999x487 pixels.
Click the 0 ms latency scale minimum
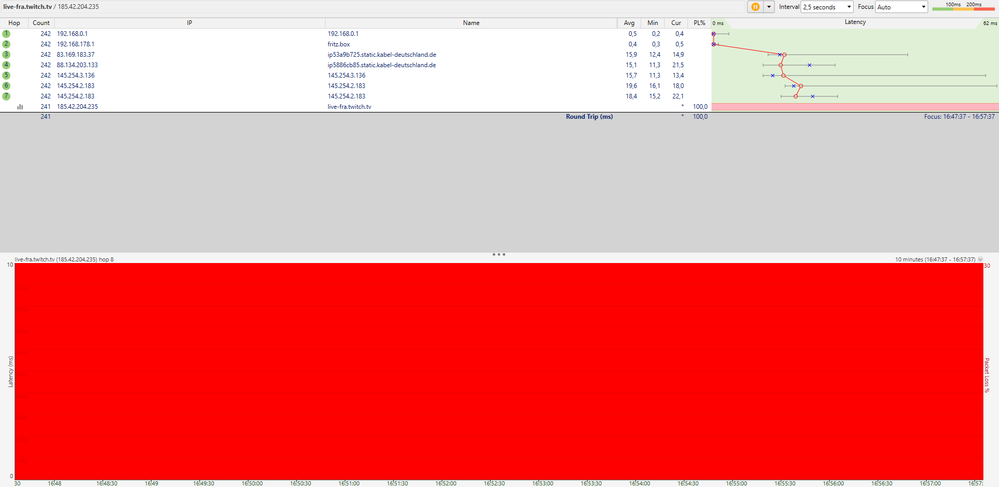coord(718,23)
